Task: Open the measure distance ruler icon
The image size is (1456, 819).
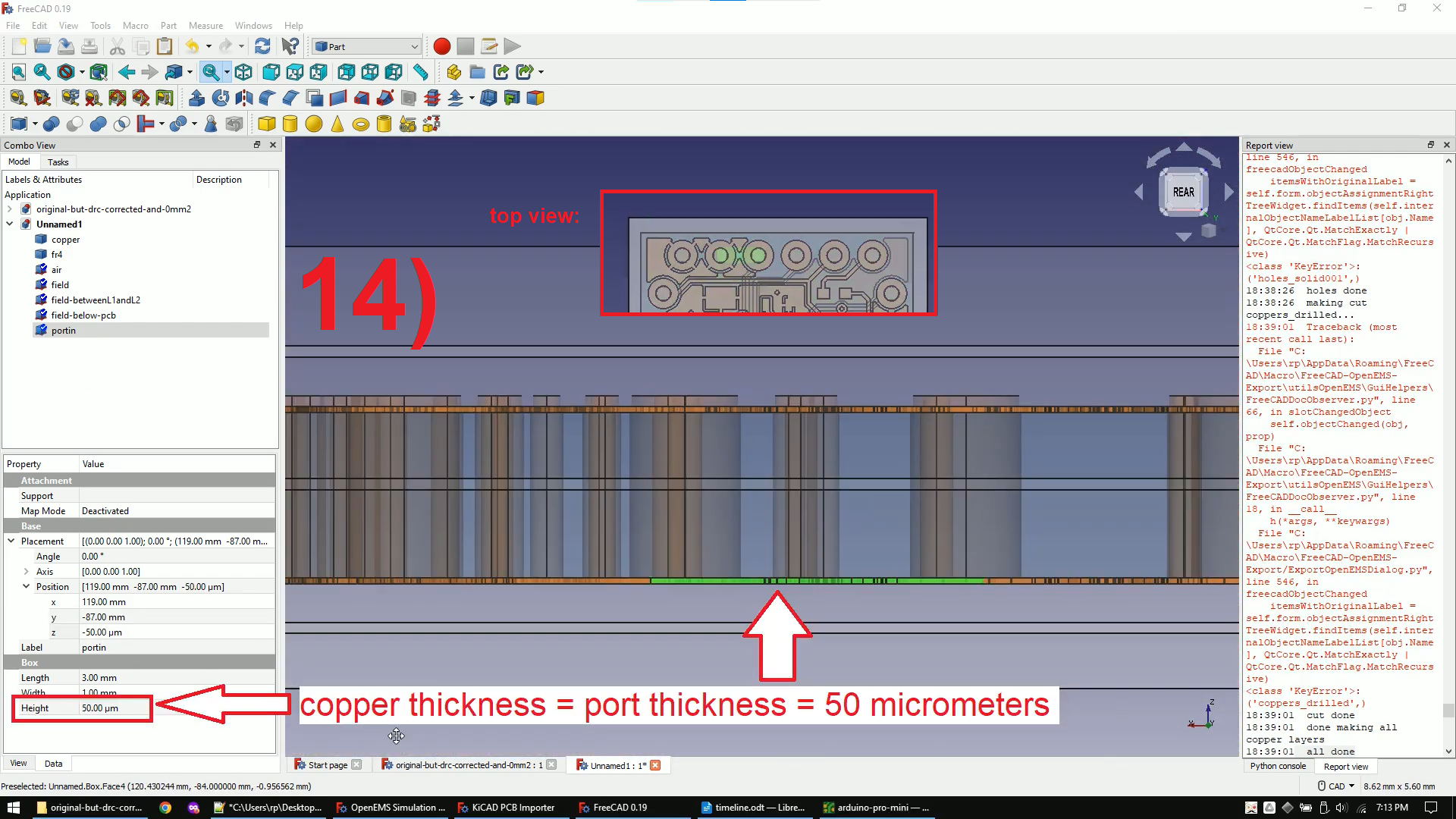Action: tap(420, 72)
